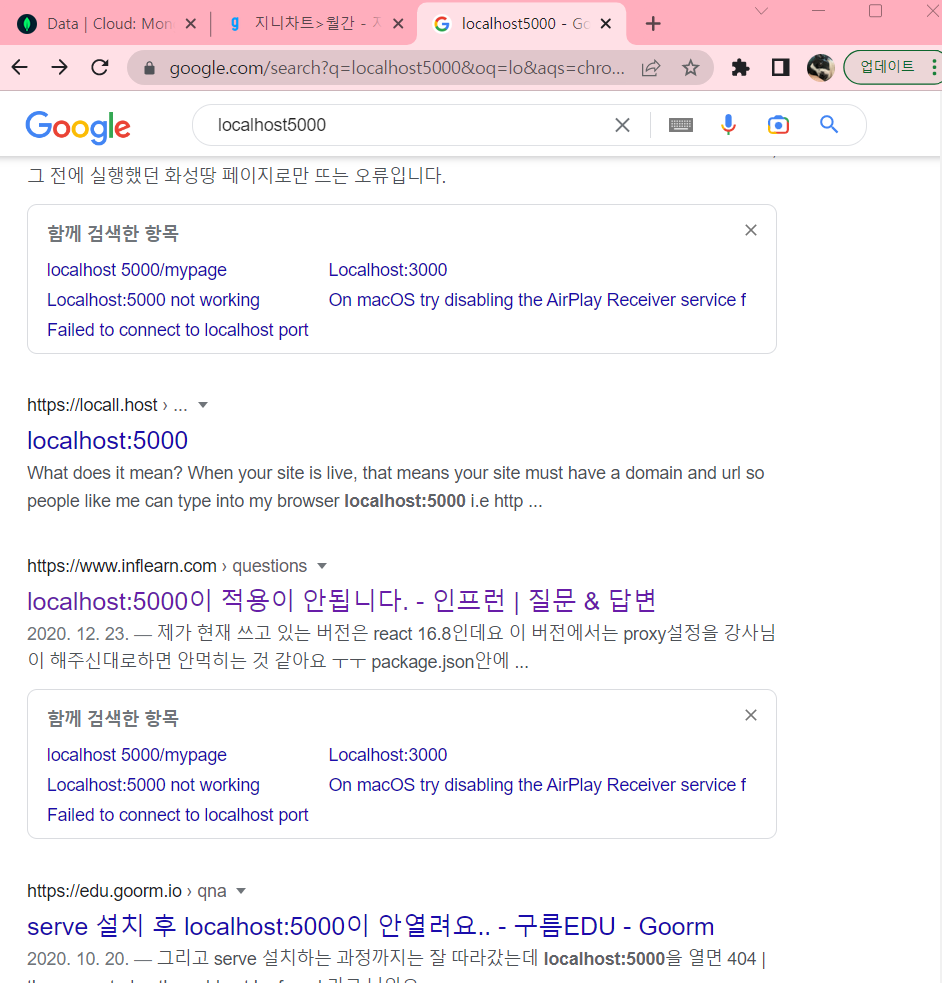Image resolution: width=942 pixels, height=983 pixels.
Task: Open second 'Localhost:3000' suggestion
Action: tap(388, 755)
